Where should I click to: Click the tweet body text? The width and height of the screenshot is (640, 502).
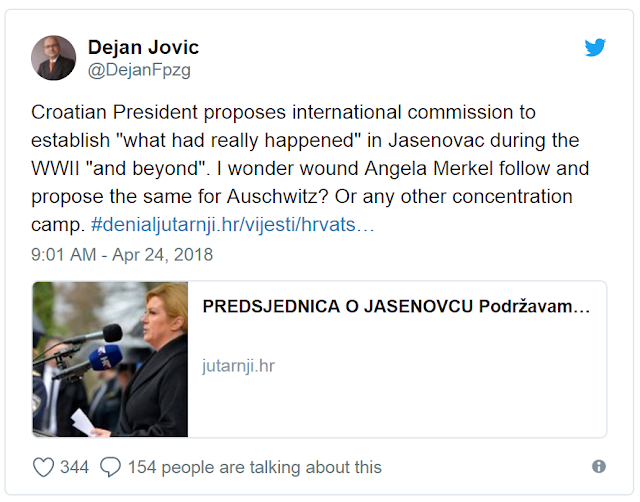(x=310, y=168)
